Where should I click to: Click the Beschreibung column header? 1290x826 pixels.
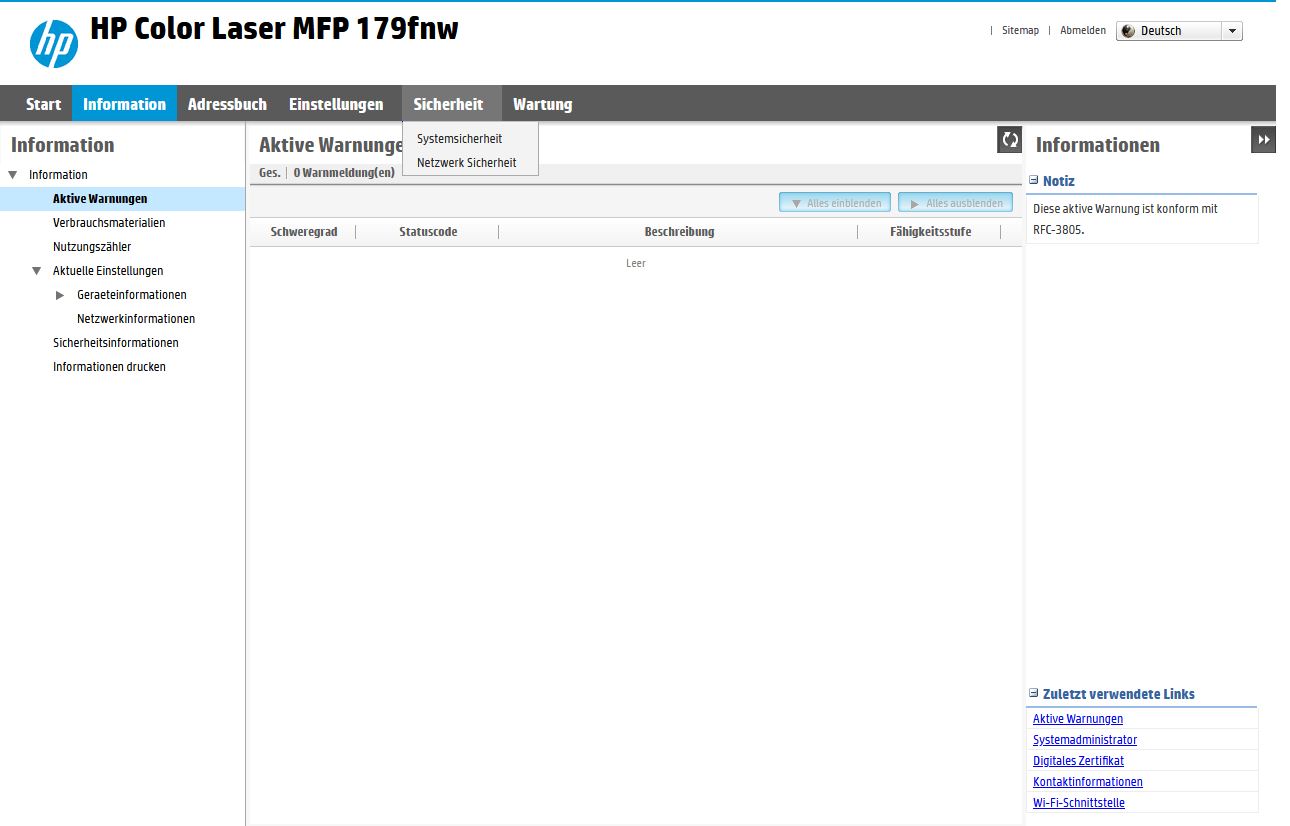[x=679, y=232]
